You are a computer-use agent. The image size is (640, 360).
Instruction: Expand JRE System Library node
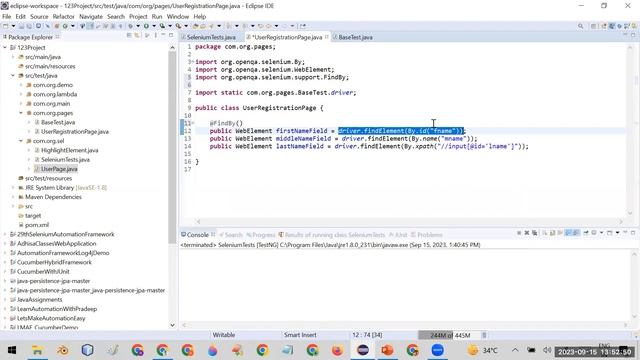coord(13,188)
